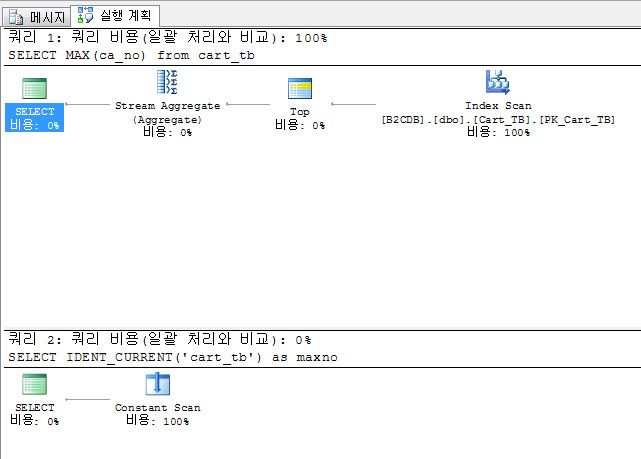
Task: Click the Top 비용: 0% label
Action: click(300, 119)
